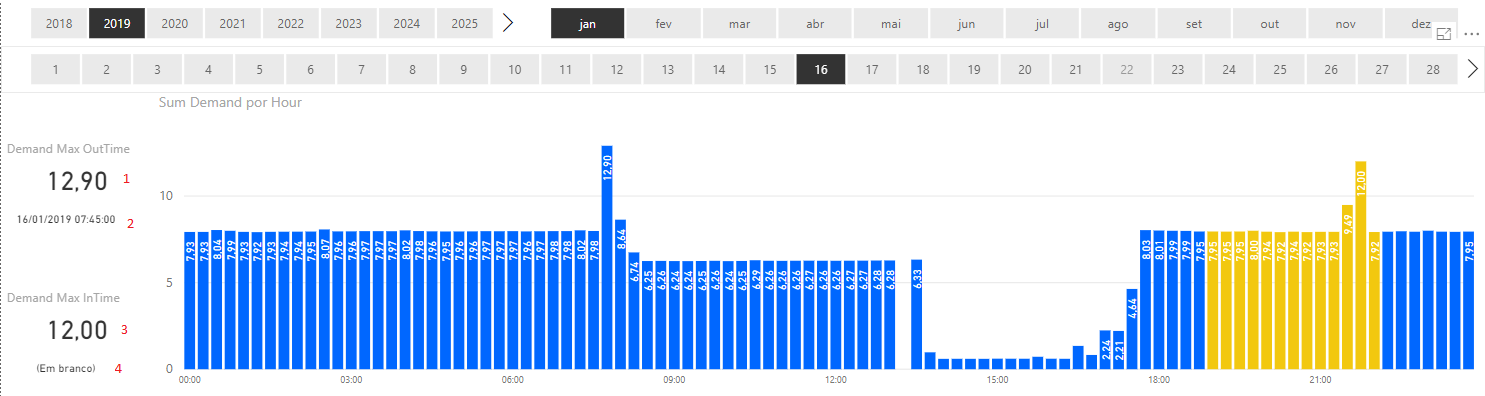Choose day 21 in day slicer
Viewport: 1485px width, 396px height.
[1075, 69]
